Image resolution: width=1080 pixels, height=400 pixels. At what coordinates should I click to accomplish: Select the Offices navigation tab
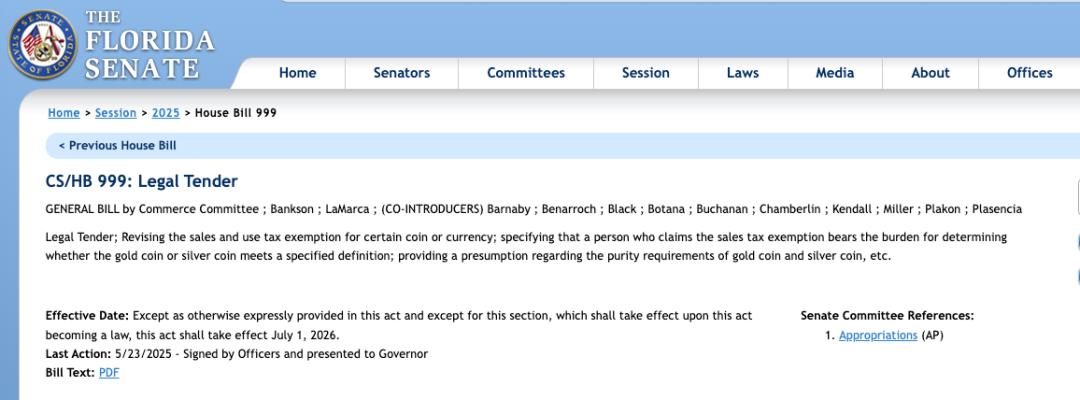tap(1029, 73)
